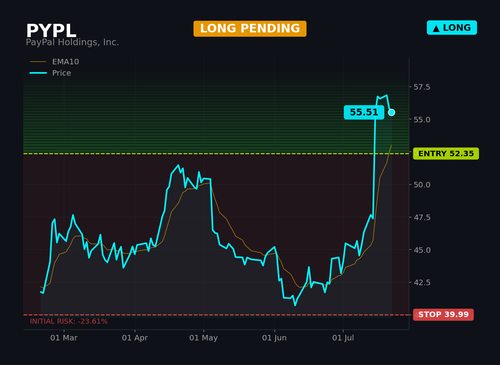
Task: Click the 01 Jul axis label
Action: point(343,338)
